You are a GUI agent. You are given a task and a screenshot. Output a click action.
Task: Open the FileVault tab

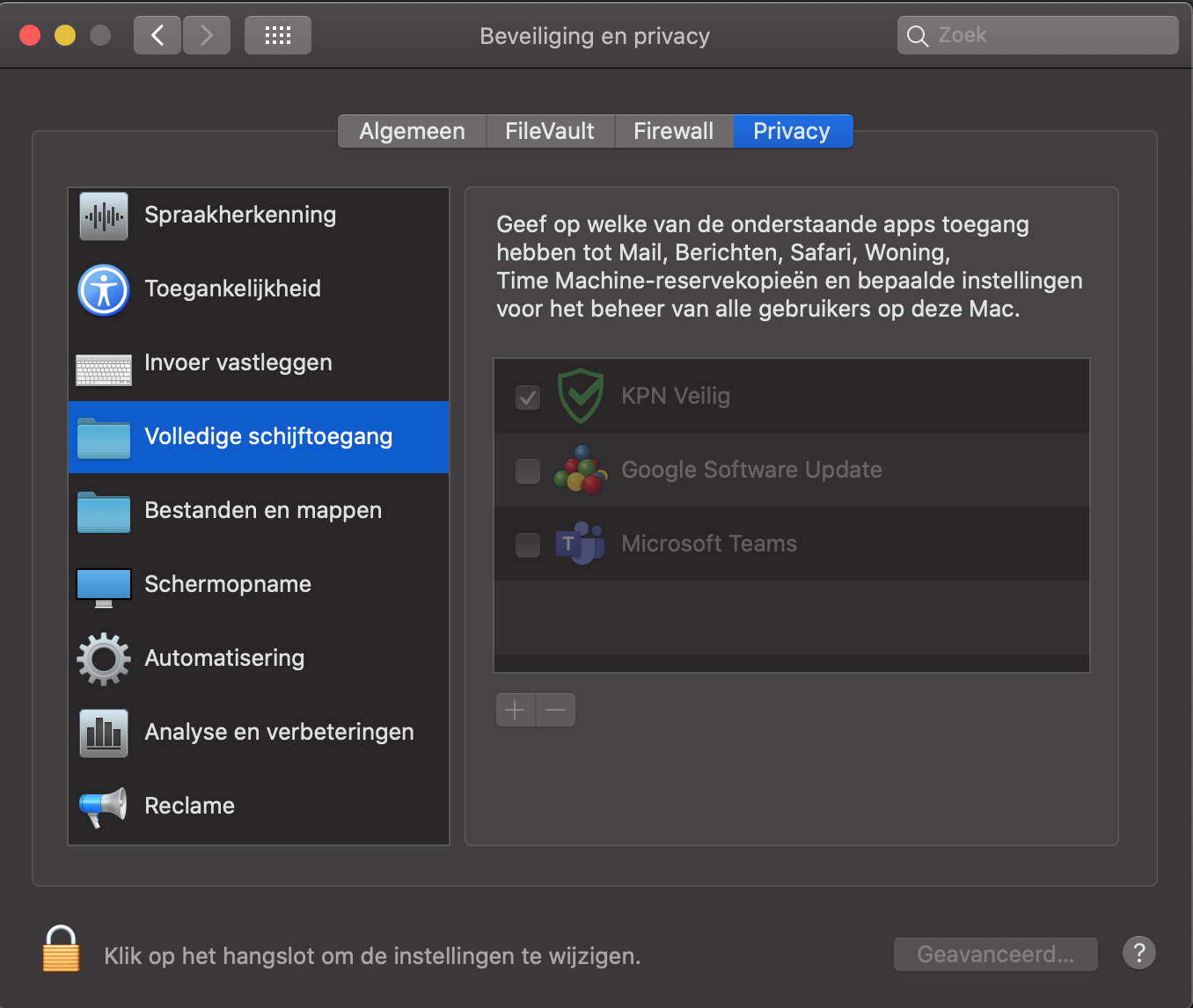(x=549, y=131)
